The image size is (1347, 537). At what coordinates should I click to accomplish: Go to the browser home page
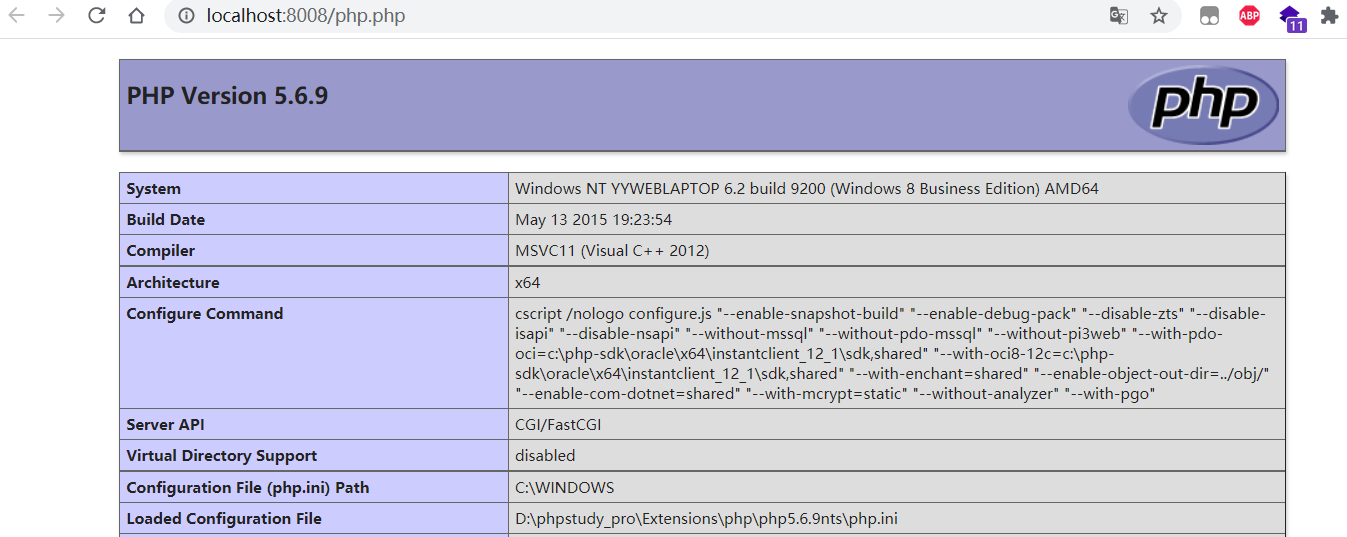tap(136, 16)
